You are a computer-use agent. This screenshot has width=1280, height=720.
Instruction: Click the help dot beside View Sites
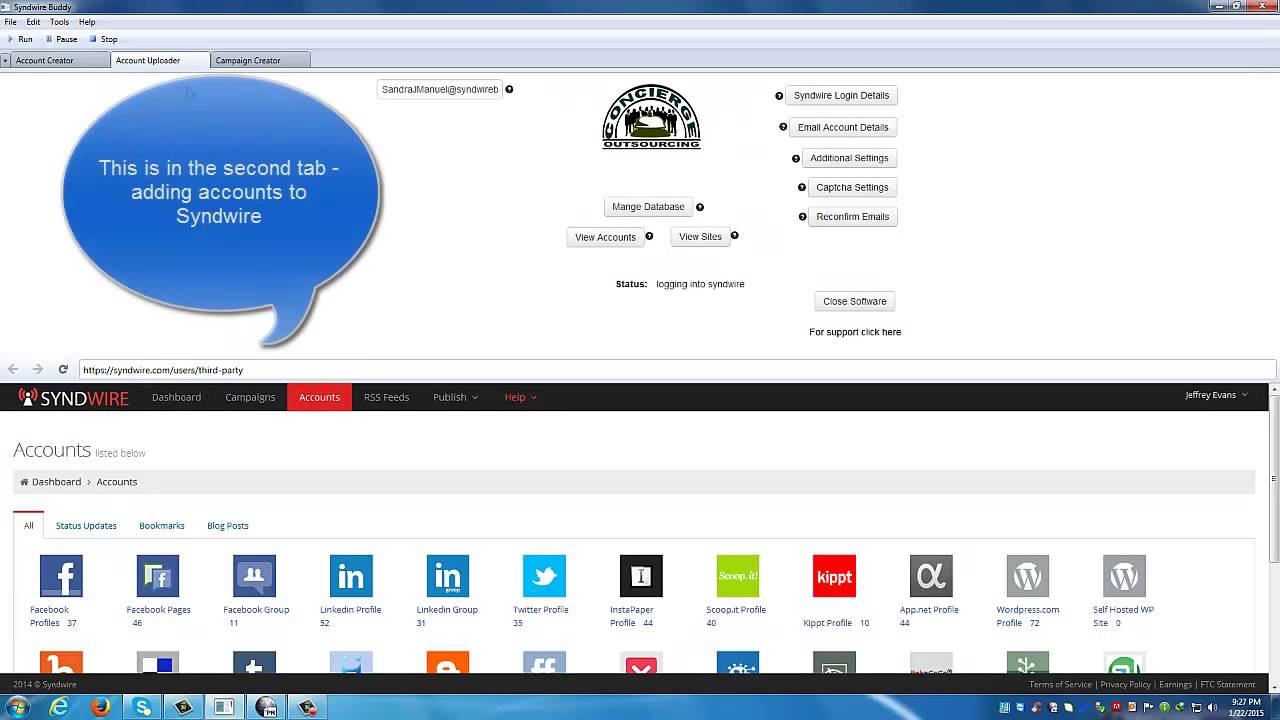click(734, 236)
